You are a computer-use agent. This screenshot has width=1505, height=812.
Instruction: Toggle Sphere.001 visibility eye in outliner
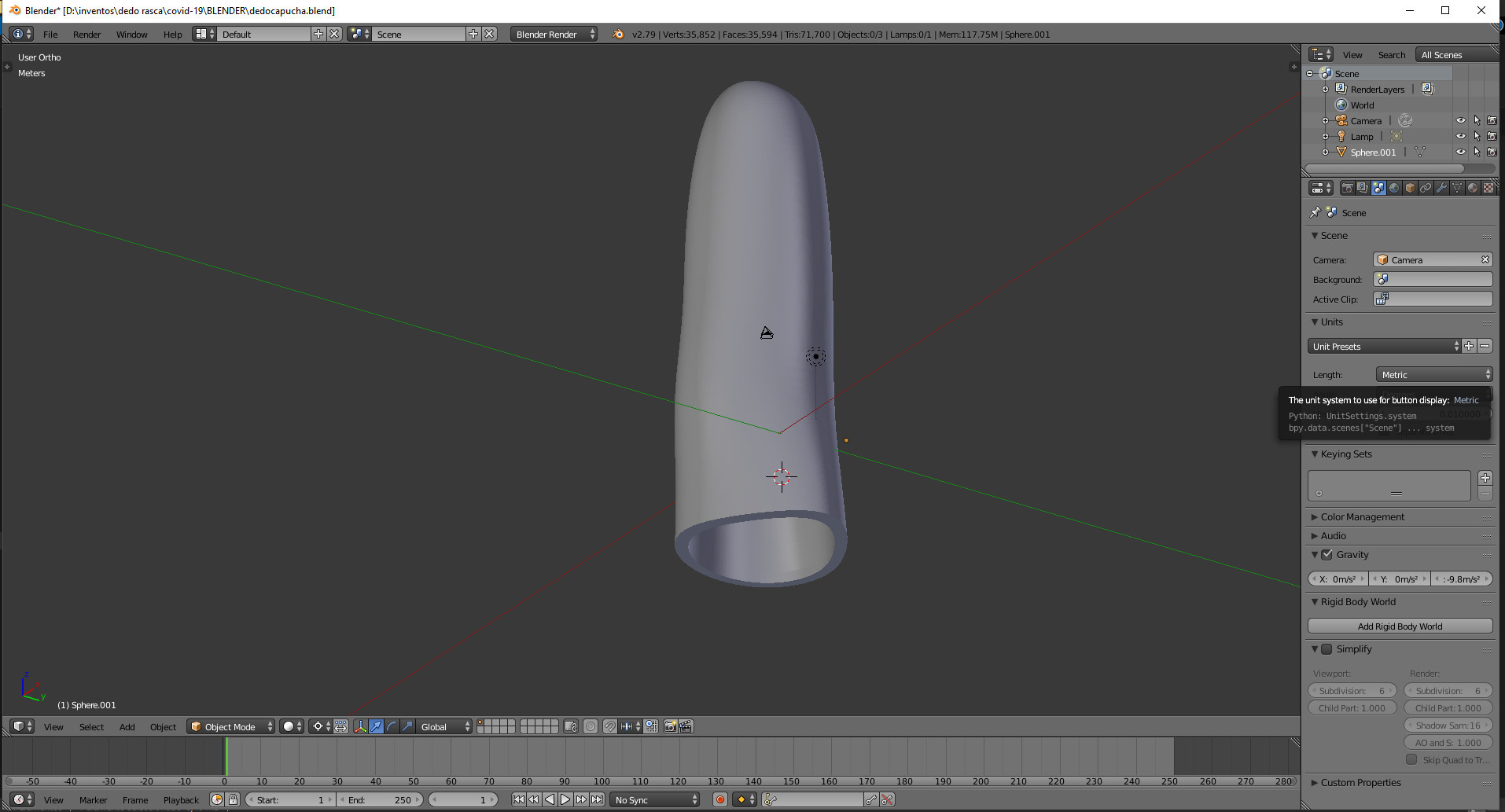pyautogui.click(x=1460, y=152)
